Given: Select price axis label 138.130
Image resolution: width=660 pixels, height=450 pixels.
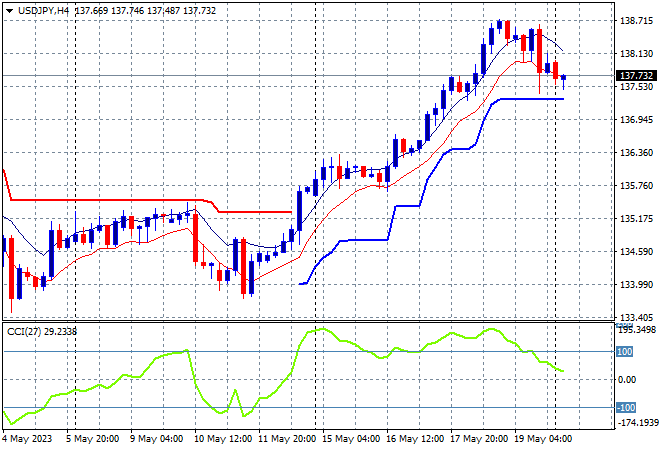Looking at the screenshot, I should pos(637,54).
